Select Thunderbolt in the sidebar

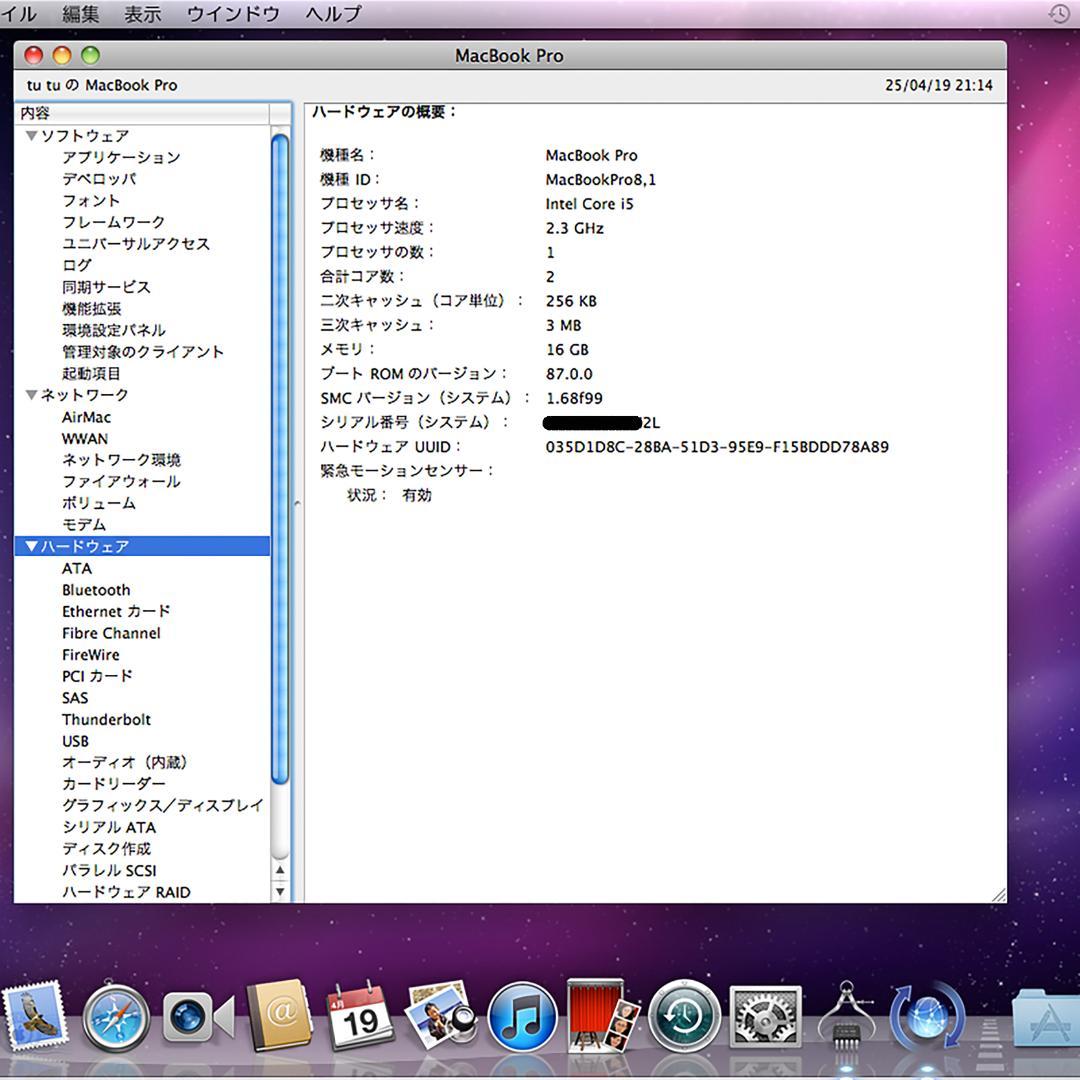point(106,719)
